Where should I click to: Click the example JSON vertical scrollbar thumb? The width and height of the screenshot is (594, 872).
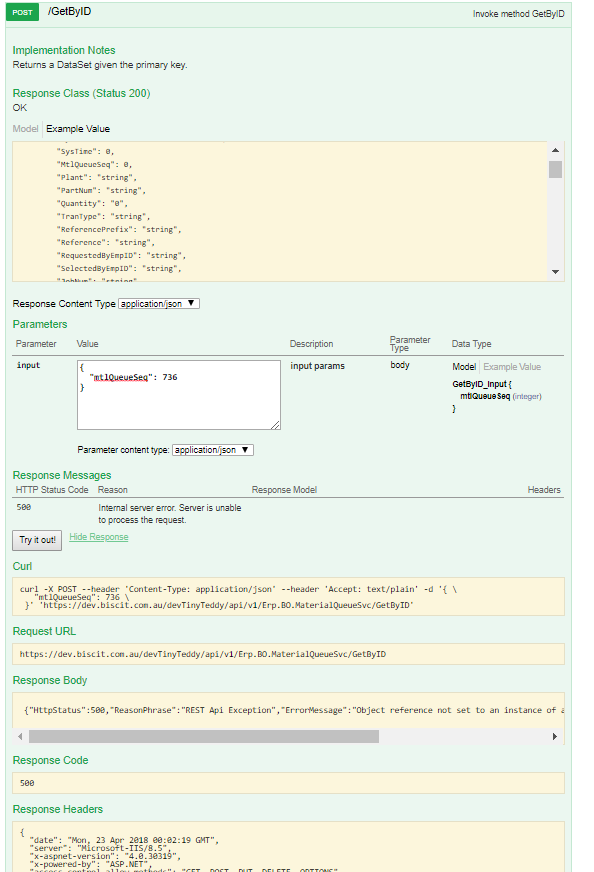pyautogui.click(x=555, y=169)
